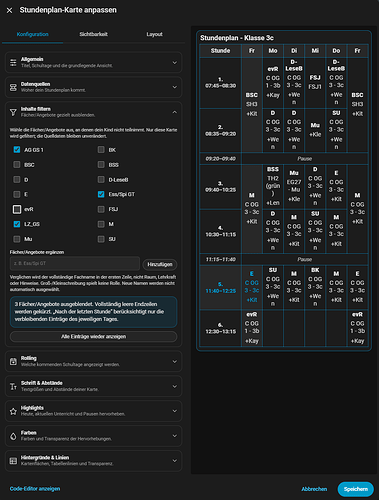Expand the Highlights section chevron
The height and width of the screenshot is (500, 379).
(x=174, y=411)
